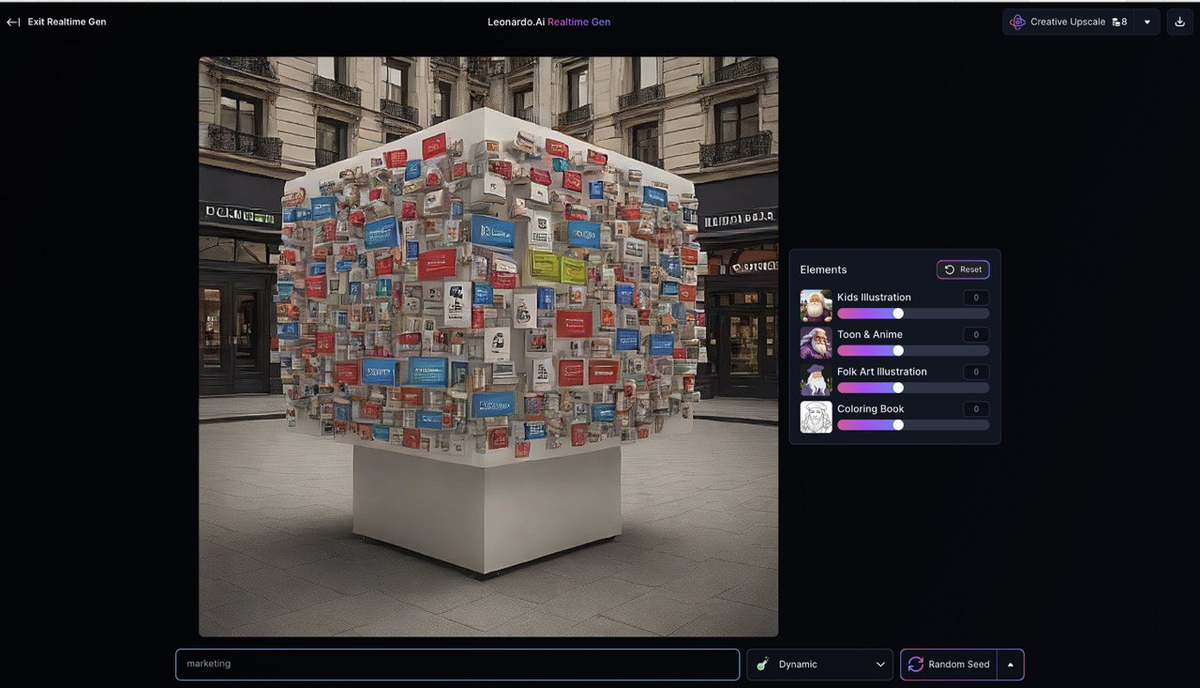Viewport: 1200px width, 688px height.
Task: Expand the Random Seed options arrow
Action: 1010,664
